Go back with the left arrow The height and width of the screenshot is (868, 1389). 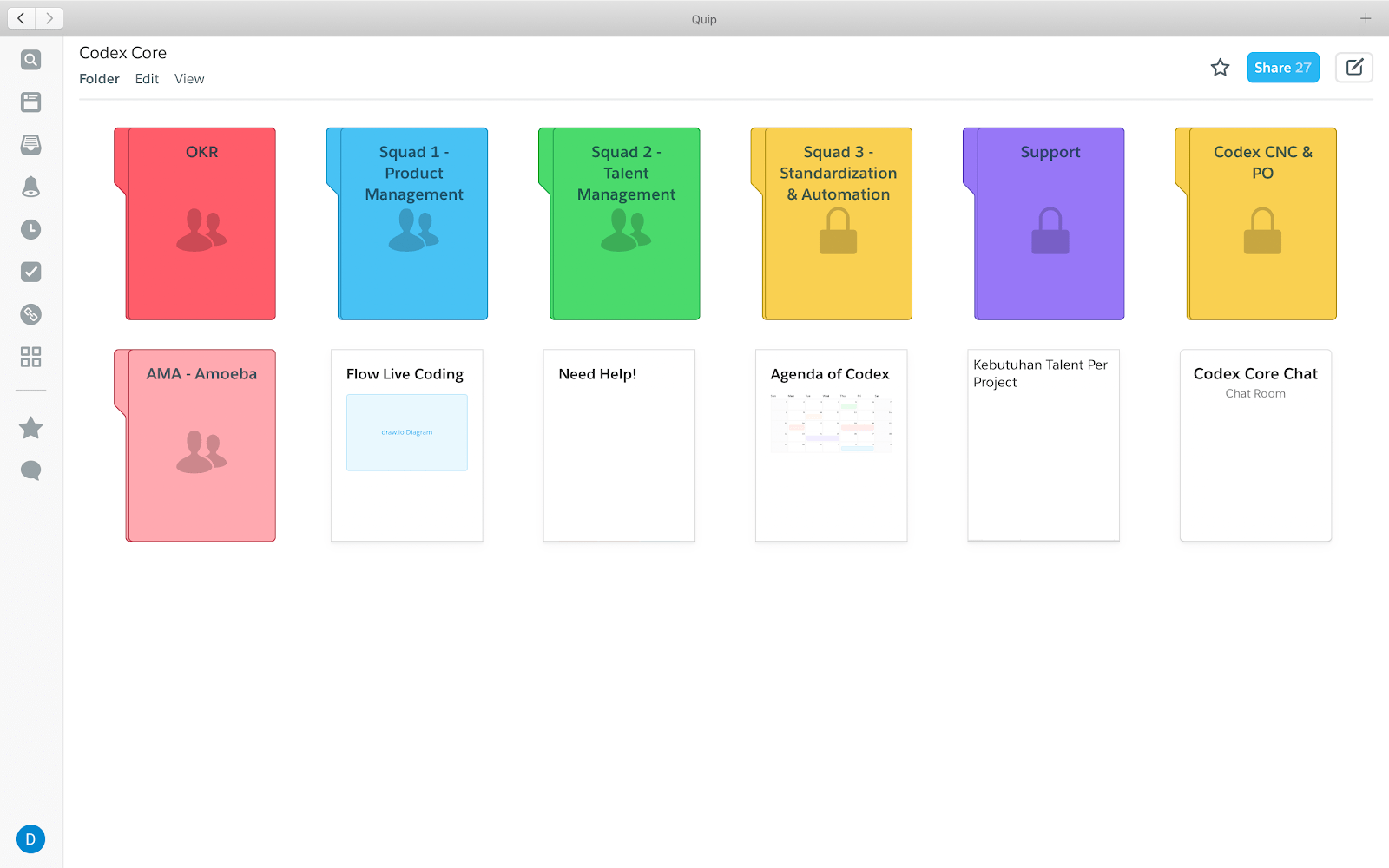pyautogui.click(x=21, y=18)
